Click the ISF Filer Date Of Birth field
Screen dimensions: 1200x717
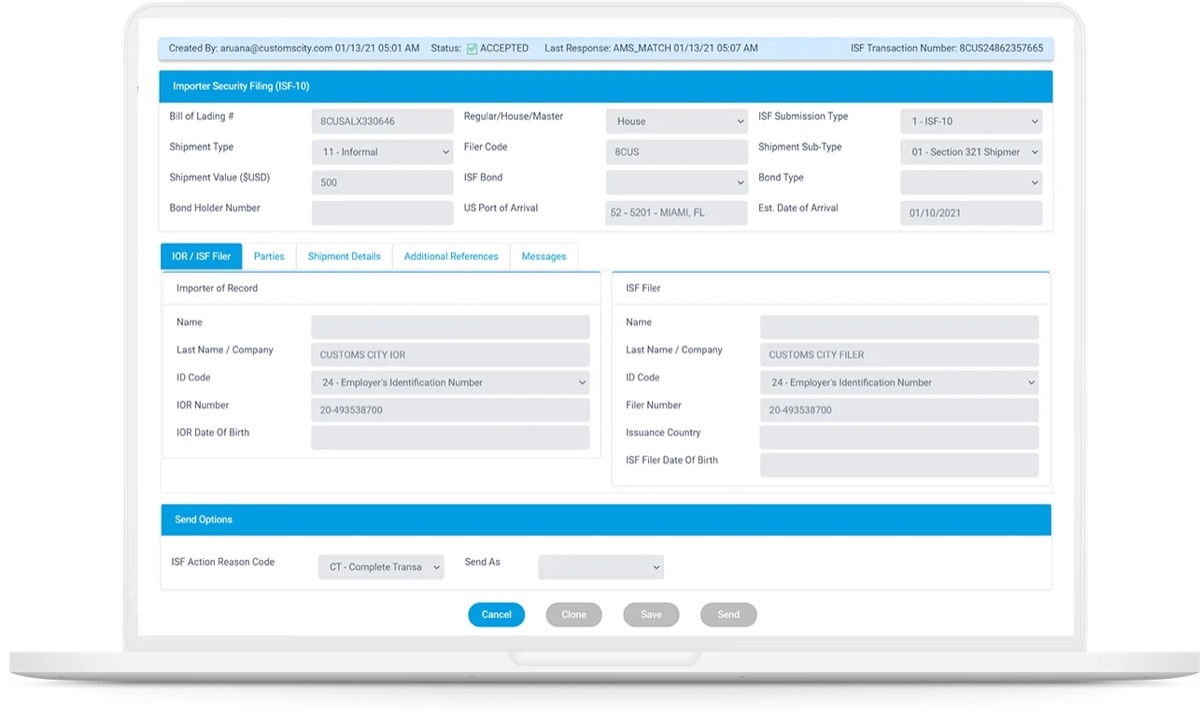point(899,465)
